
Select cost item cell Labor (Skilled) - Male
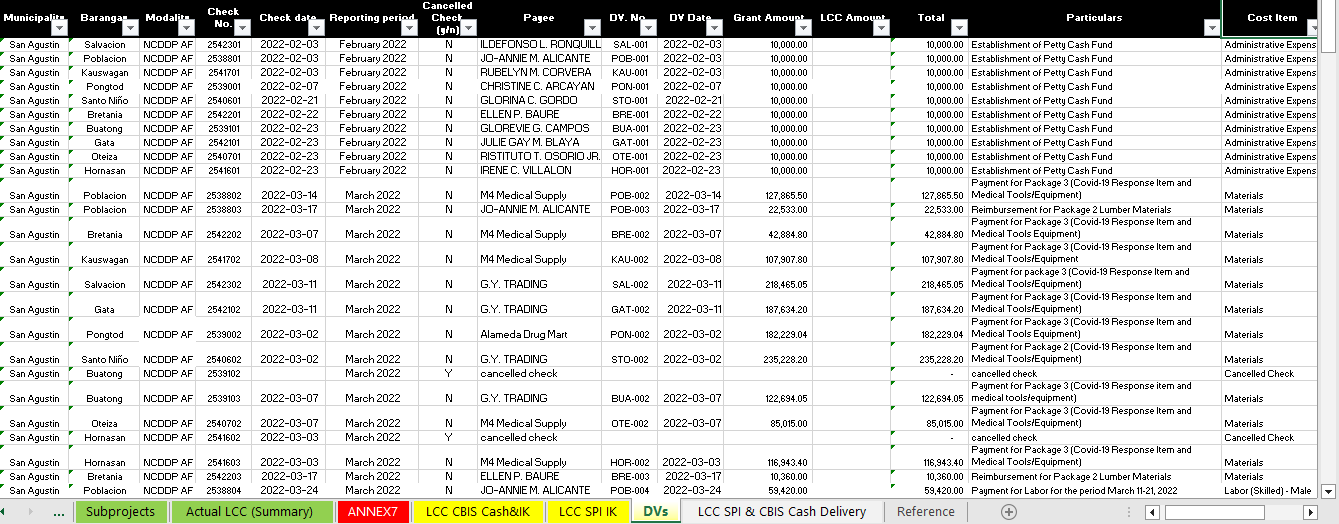tap(1271, 491)
